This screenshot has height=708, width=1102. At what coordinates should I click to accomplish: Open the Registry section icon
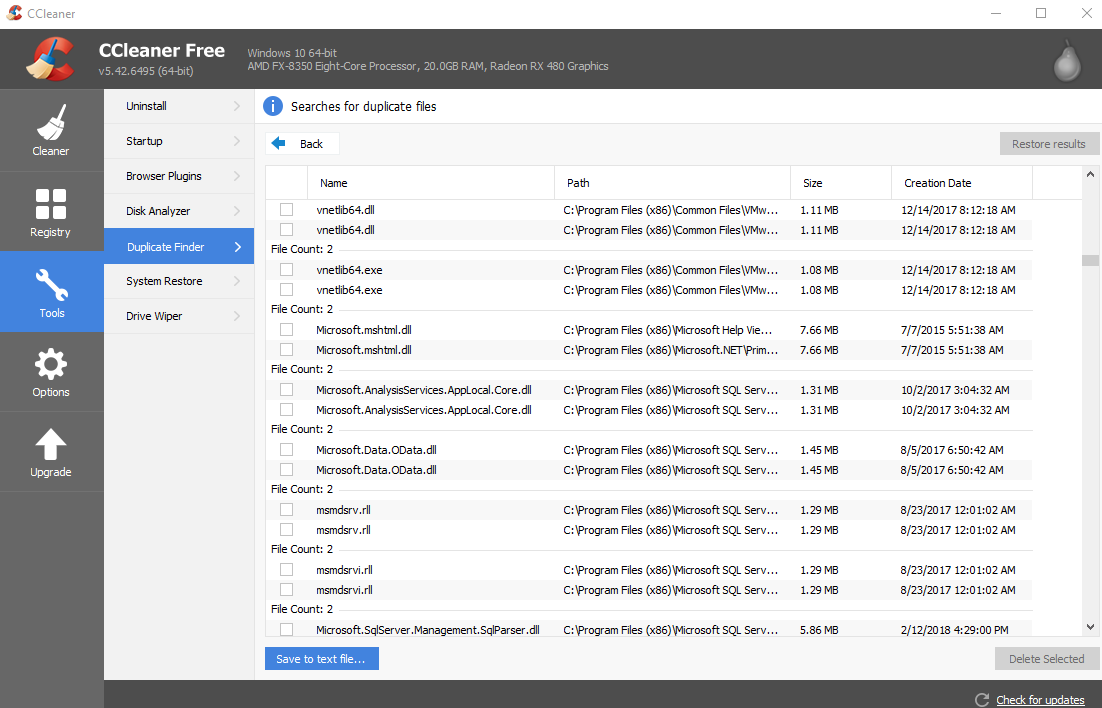point(51,204)
